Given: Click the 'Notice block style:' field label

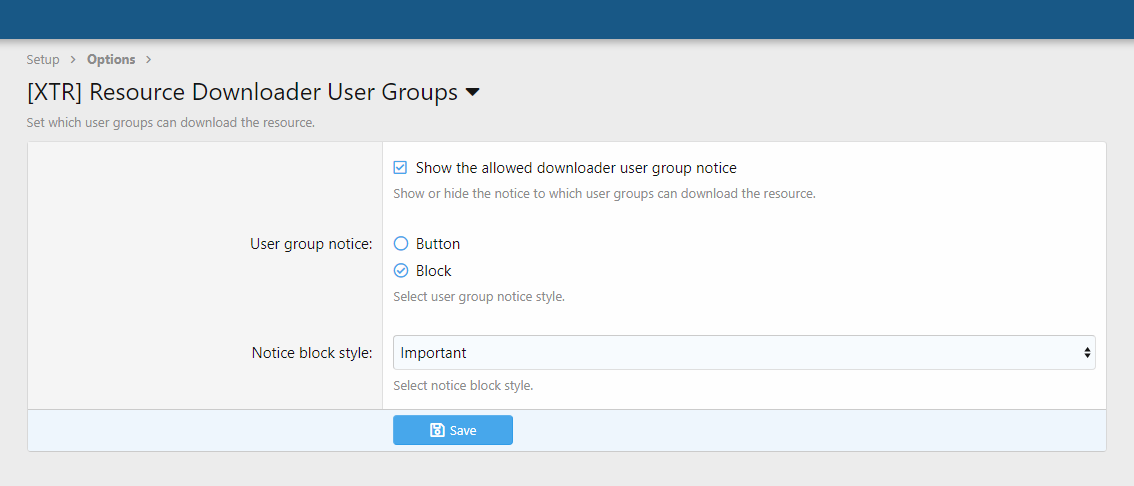Looking at the screenshot, I should 312,353.
